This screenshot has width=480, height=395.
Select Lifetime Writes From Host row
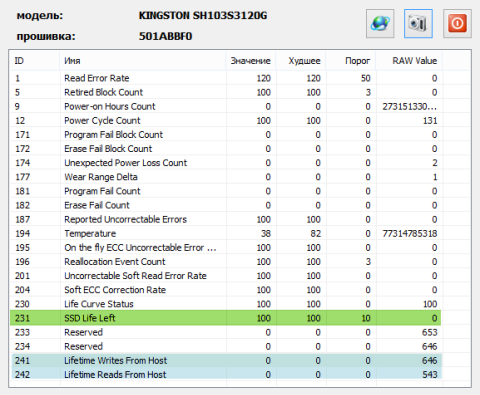226,360
